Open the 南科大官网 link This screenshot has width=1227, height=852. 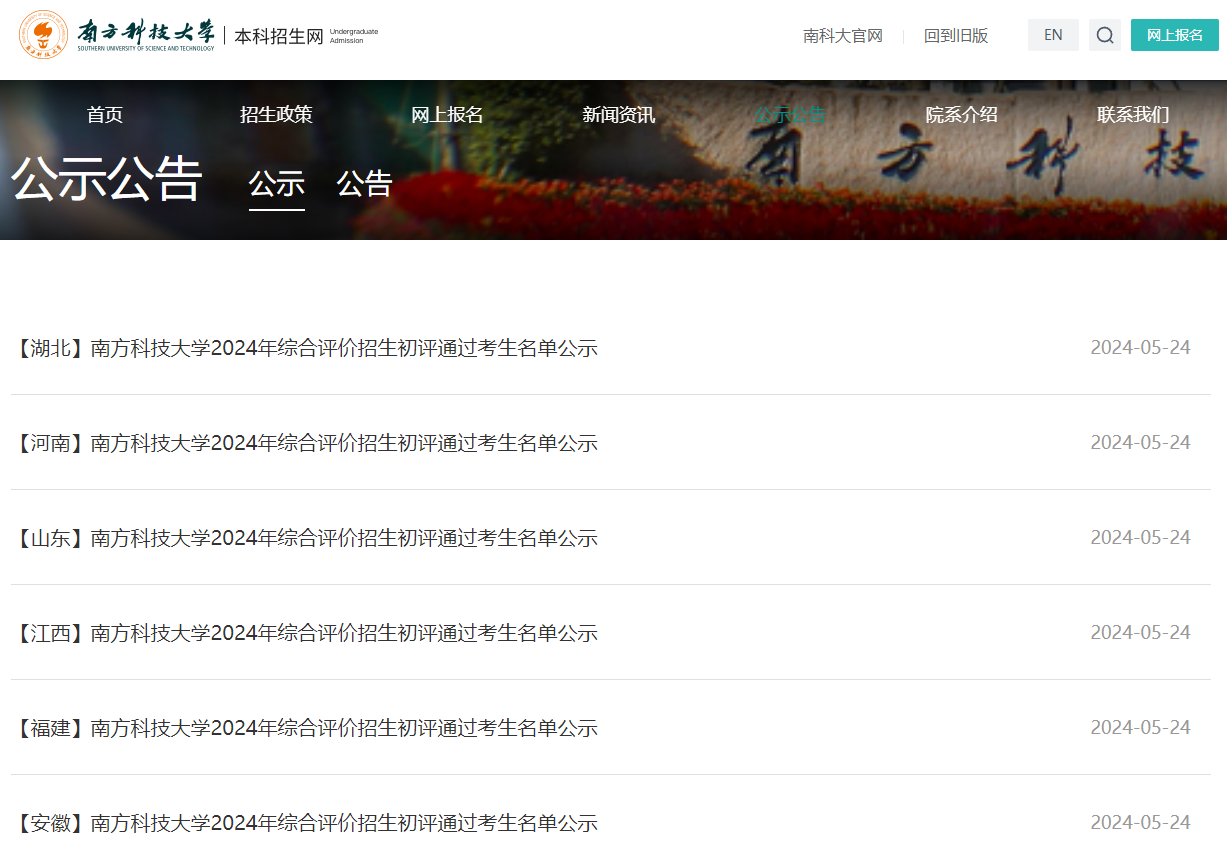[843, 36]
